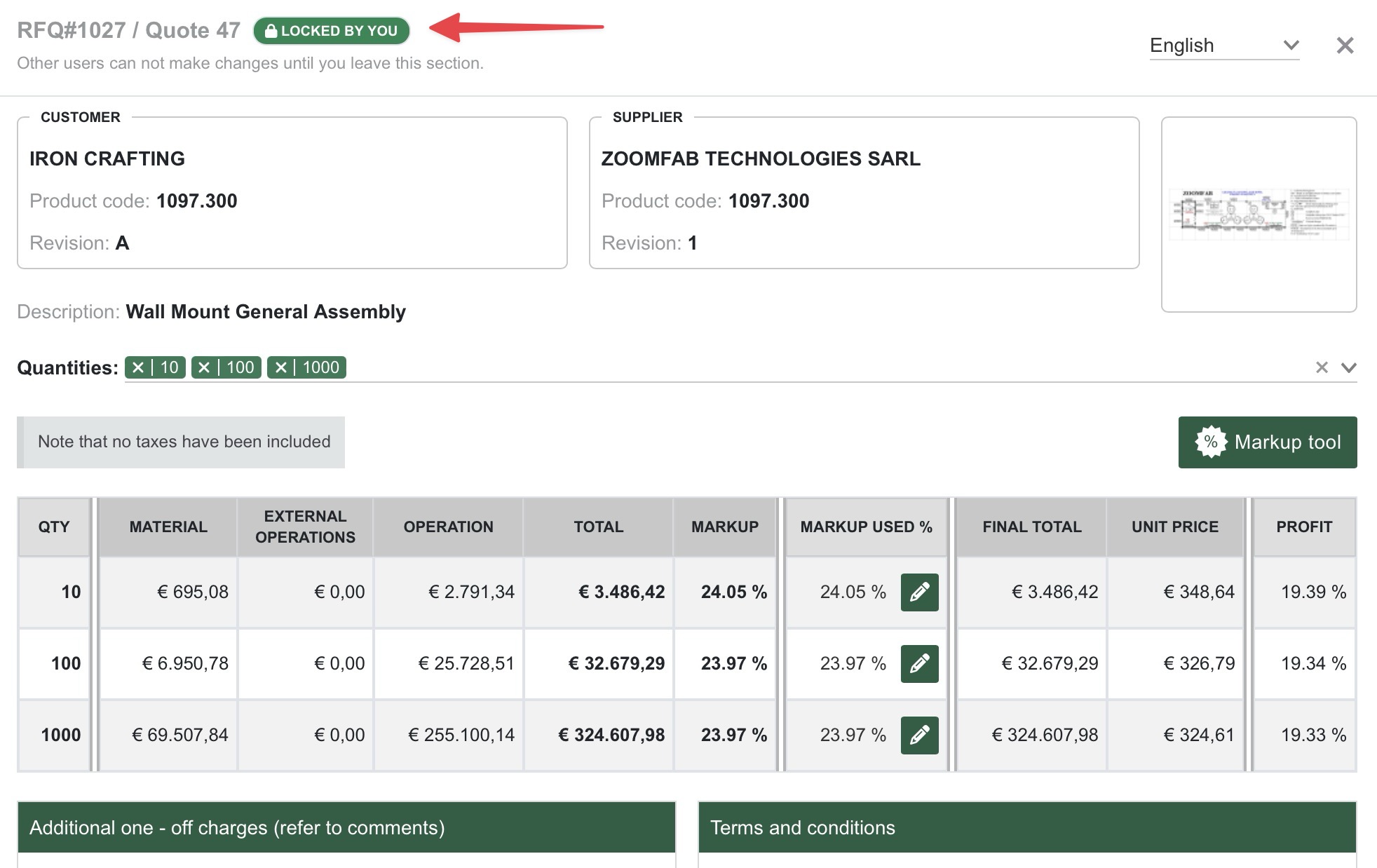Remove the 1000 quantity tag
Screen dimensions: 1377x868
[280, 367]
